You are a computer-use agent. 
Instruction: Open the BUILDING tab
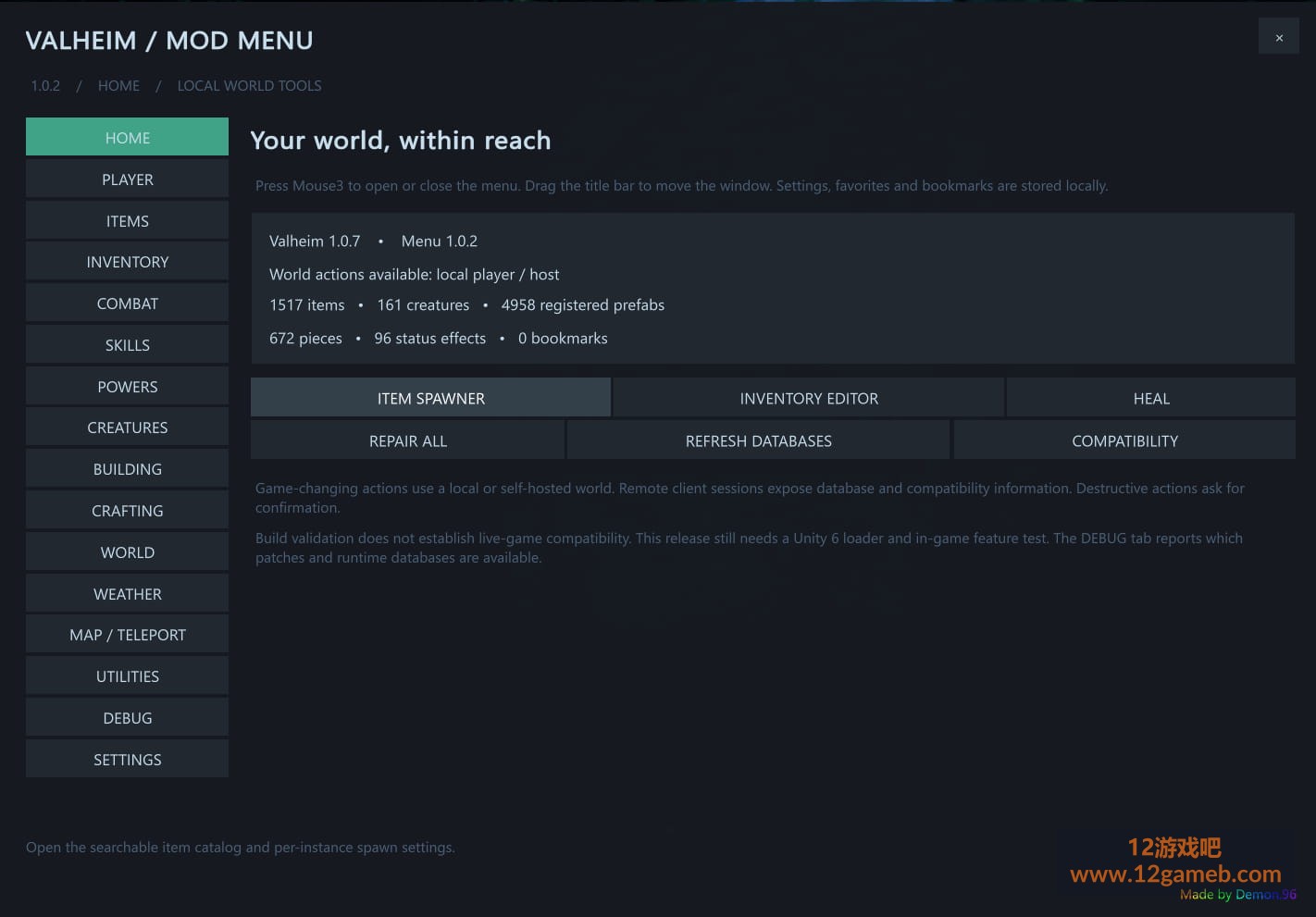pos(127,469)
